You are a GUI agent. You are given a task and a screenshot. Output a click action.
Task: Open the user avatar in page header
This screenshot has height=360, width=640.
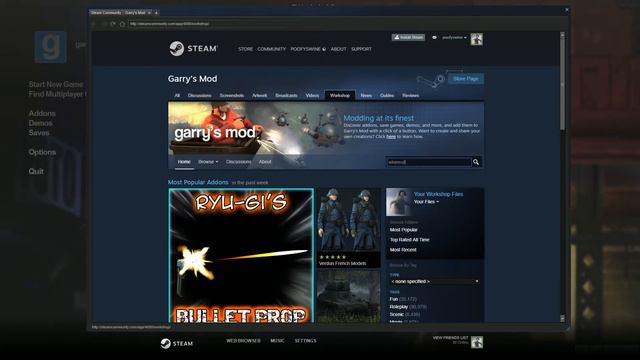click(476, 39)
